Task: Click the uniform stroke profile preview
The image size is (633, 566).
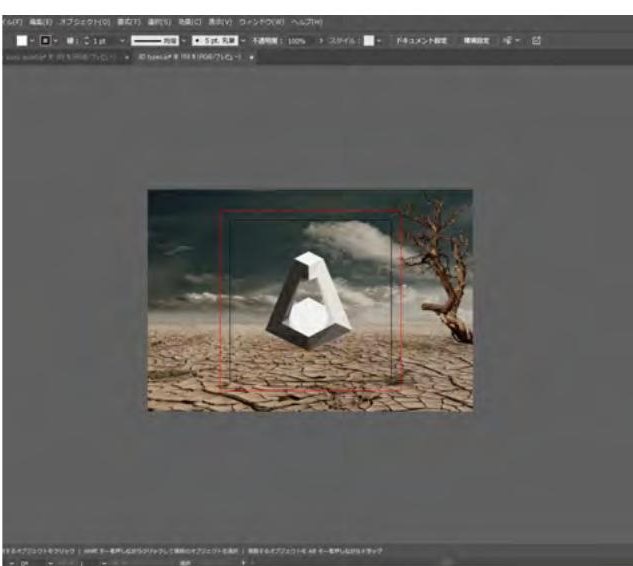Action: [x=155, y=41]
